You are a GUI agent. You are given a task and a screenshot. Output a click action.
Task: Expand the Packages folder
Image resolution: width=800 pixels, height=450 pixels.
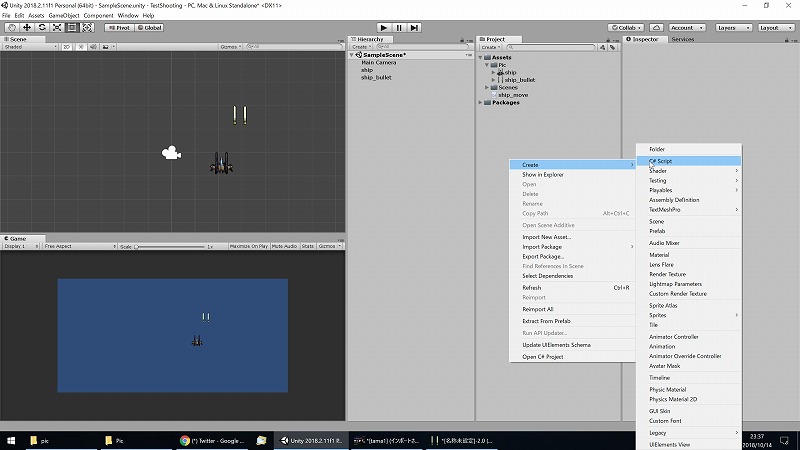point(481,103)
